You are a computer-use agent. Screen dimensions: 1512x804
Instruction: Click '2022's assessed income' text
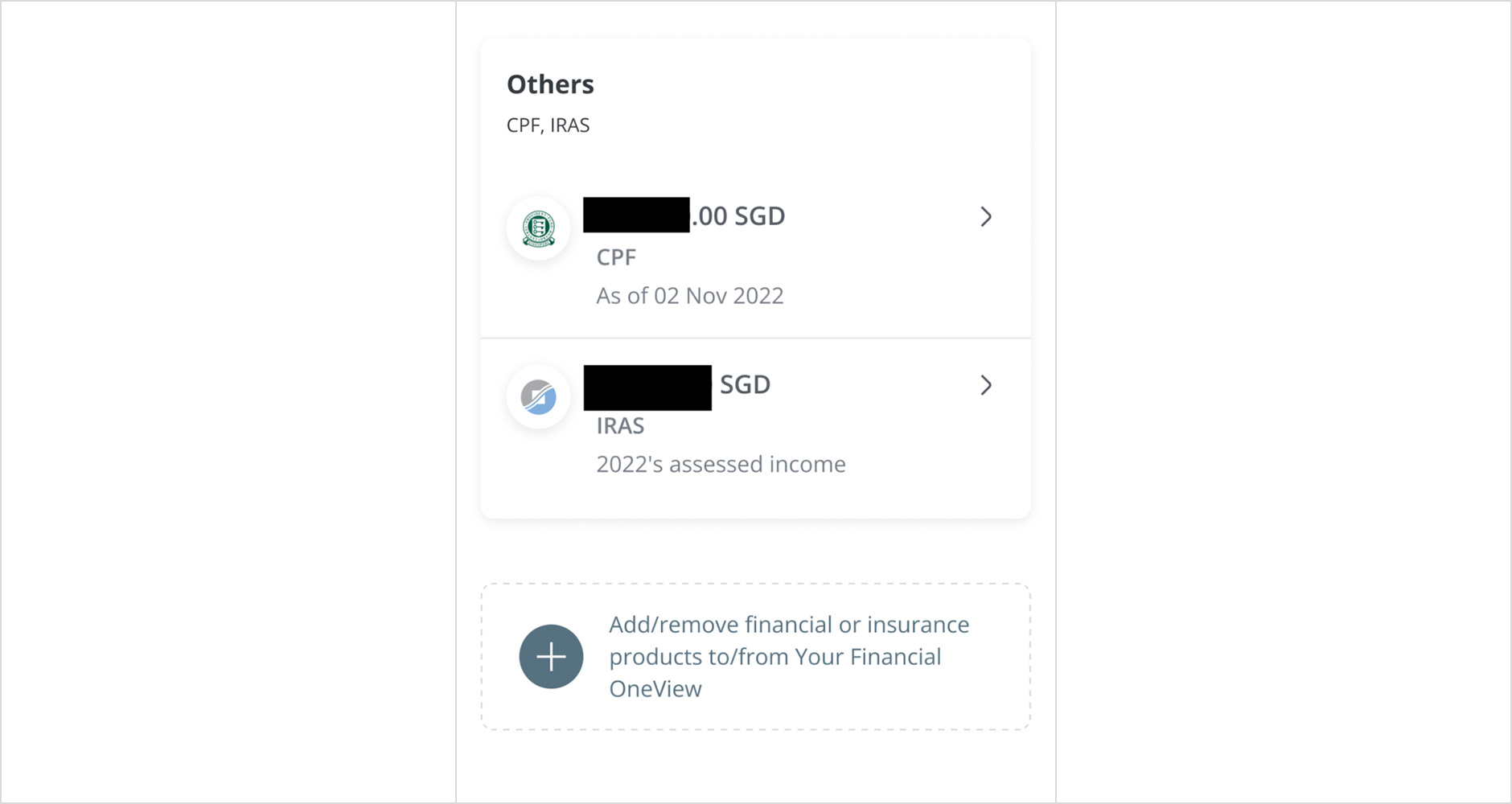(x=721, y=464)
